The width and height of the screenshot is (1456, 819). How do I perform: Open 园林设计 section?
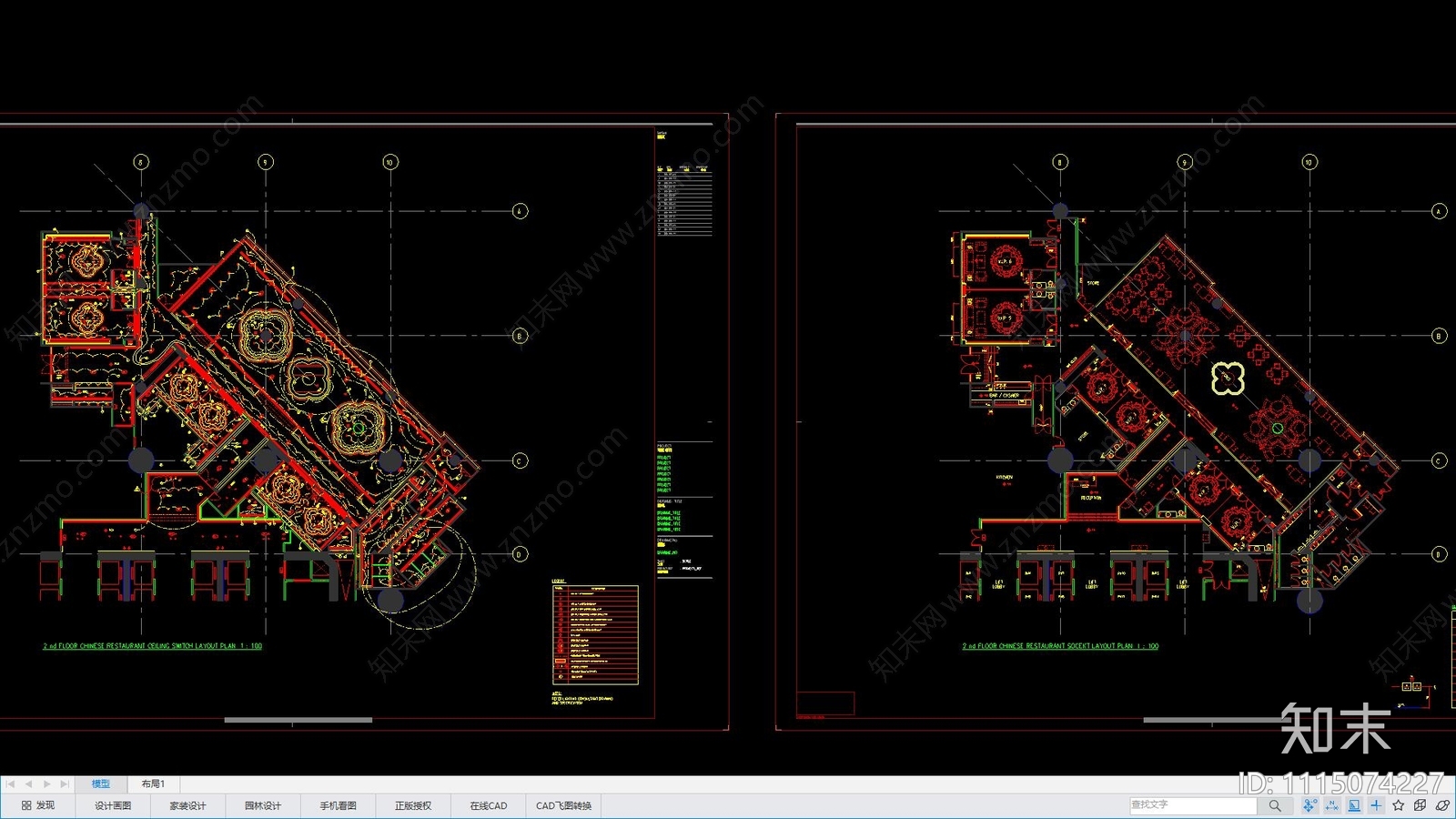coord(263,805)
